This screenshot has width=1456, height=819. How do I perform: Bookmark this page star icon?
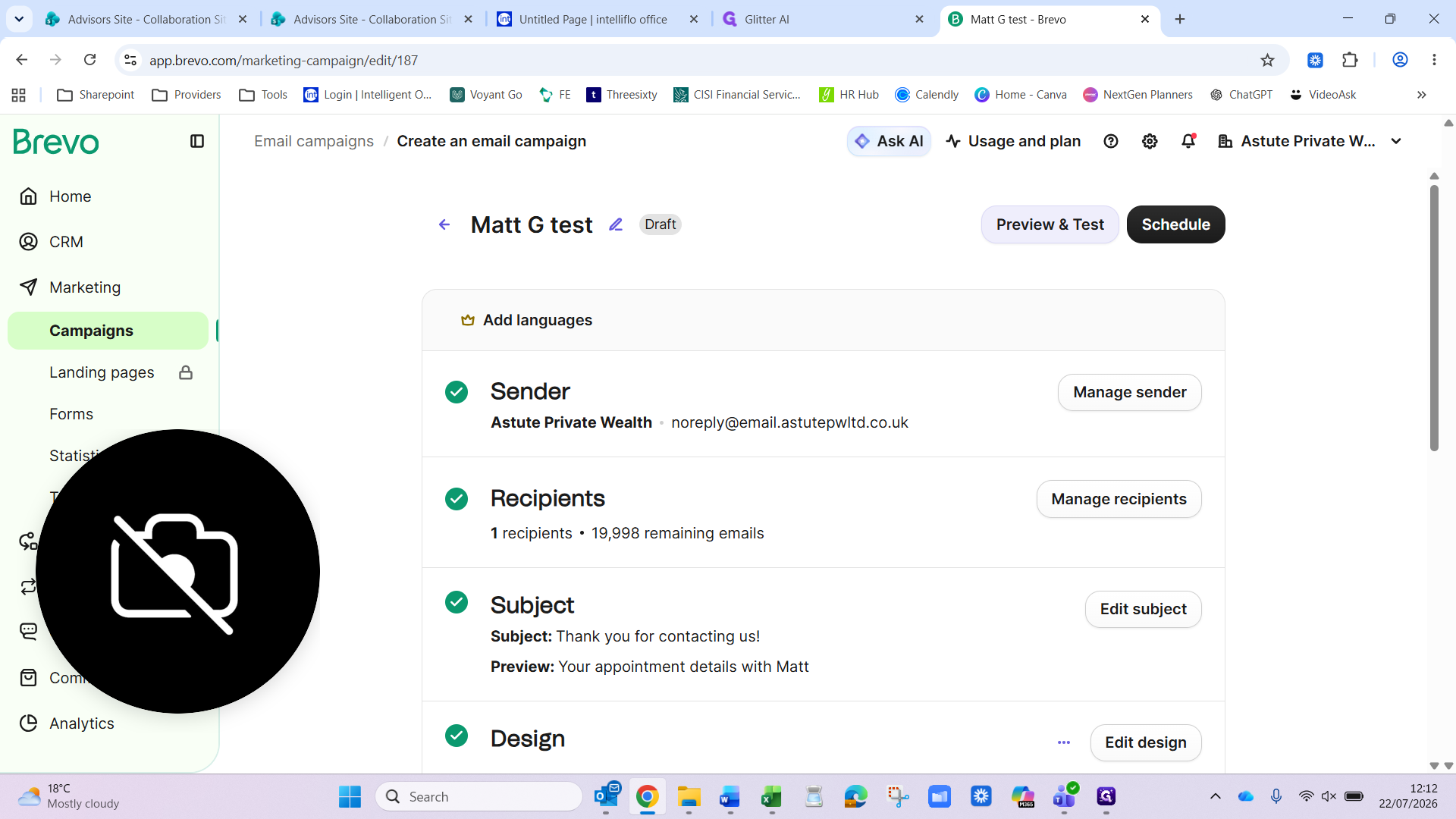coord(1268,60)
